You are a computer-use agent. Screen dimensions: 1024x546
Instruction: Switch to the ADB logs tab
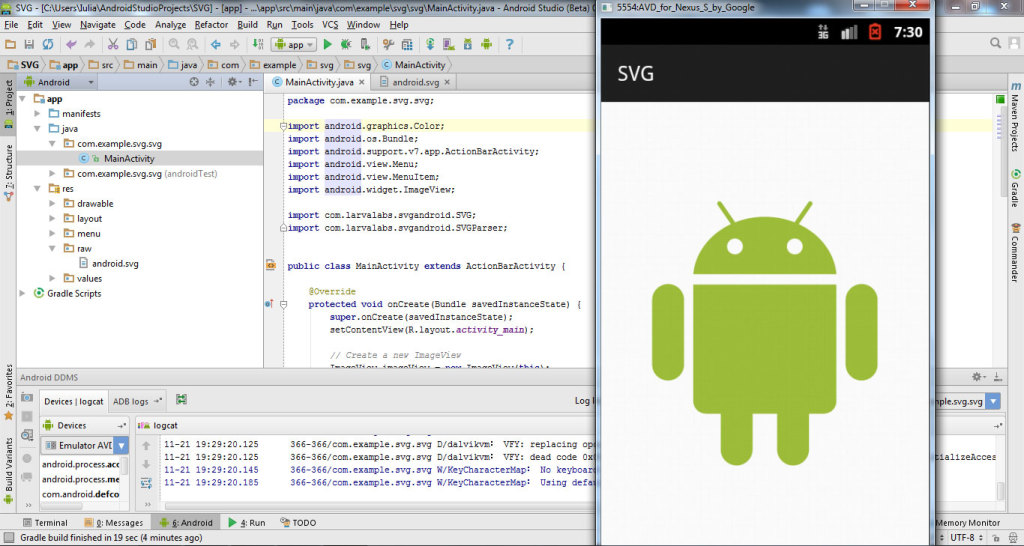[x=136, y=402]
